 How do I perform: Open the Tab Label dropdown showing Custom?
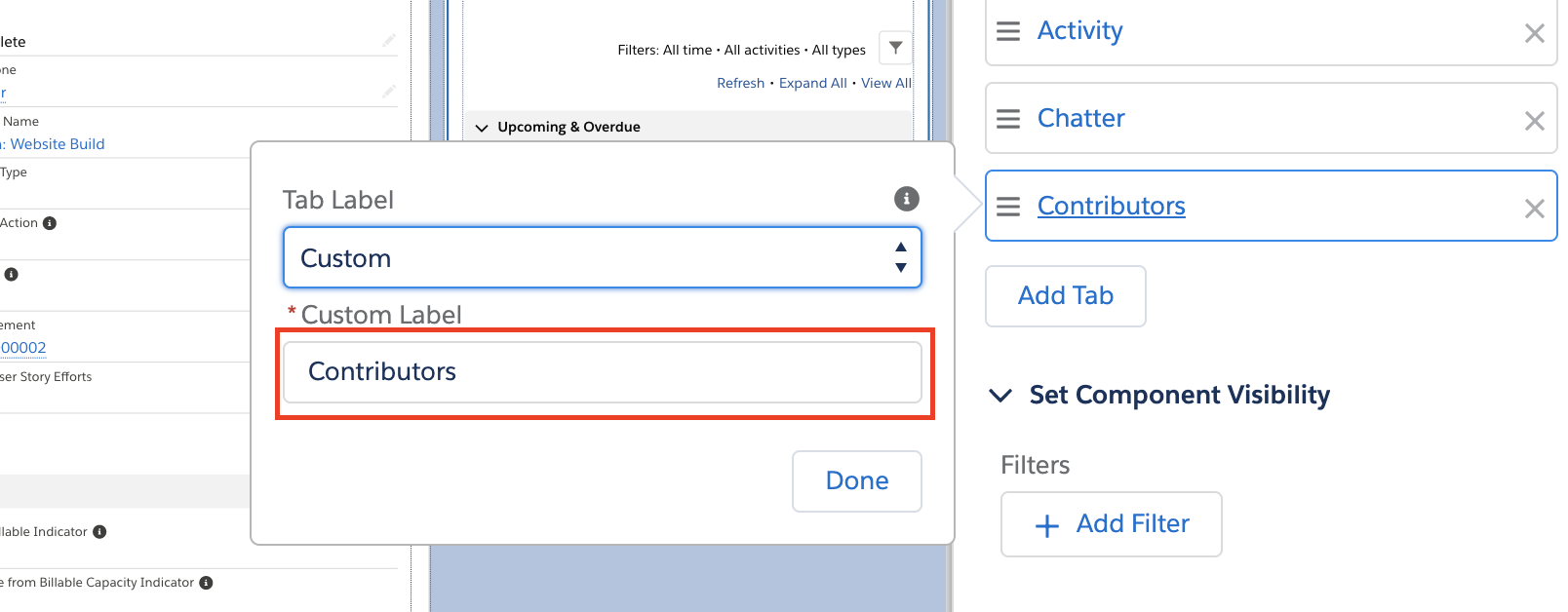coord(602,257)
